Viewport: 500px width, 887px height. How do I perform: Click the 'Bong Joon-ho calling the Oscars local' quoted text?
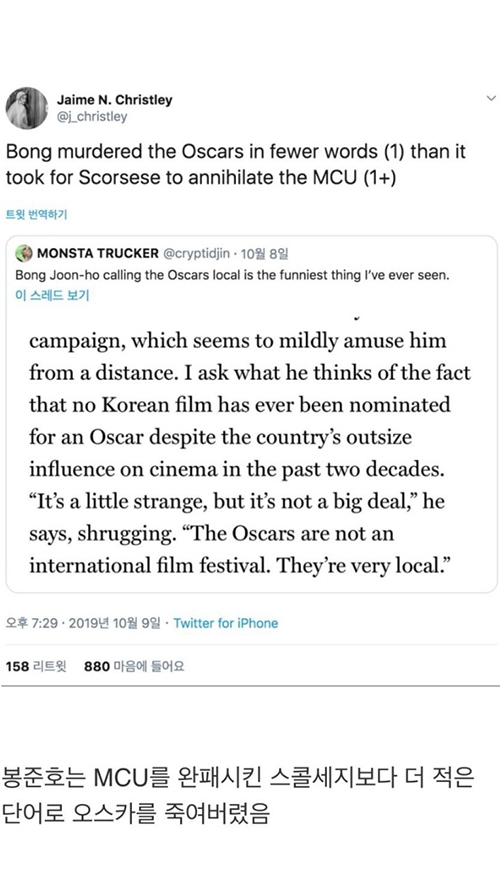(x=232, y=275)
